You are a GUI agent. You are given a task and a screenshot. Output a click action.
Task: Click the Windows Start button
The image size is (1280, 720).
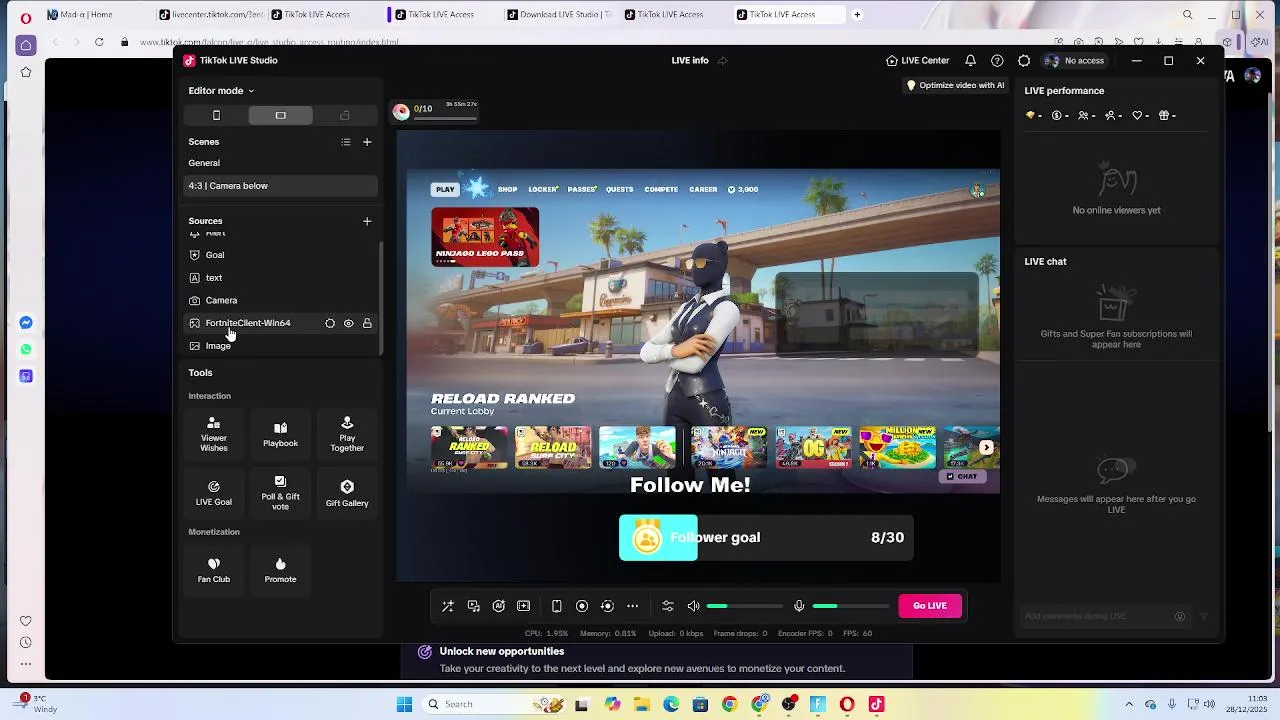coord(404,705)
